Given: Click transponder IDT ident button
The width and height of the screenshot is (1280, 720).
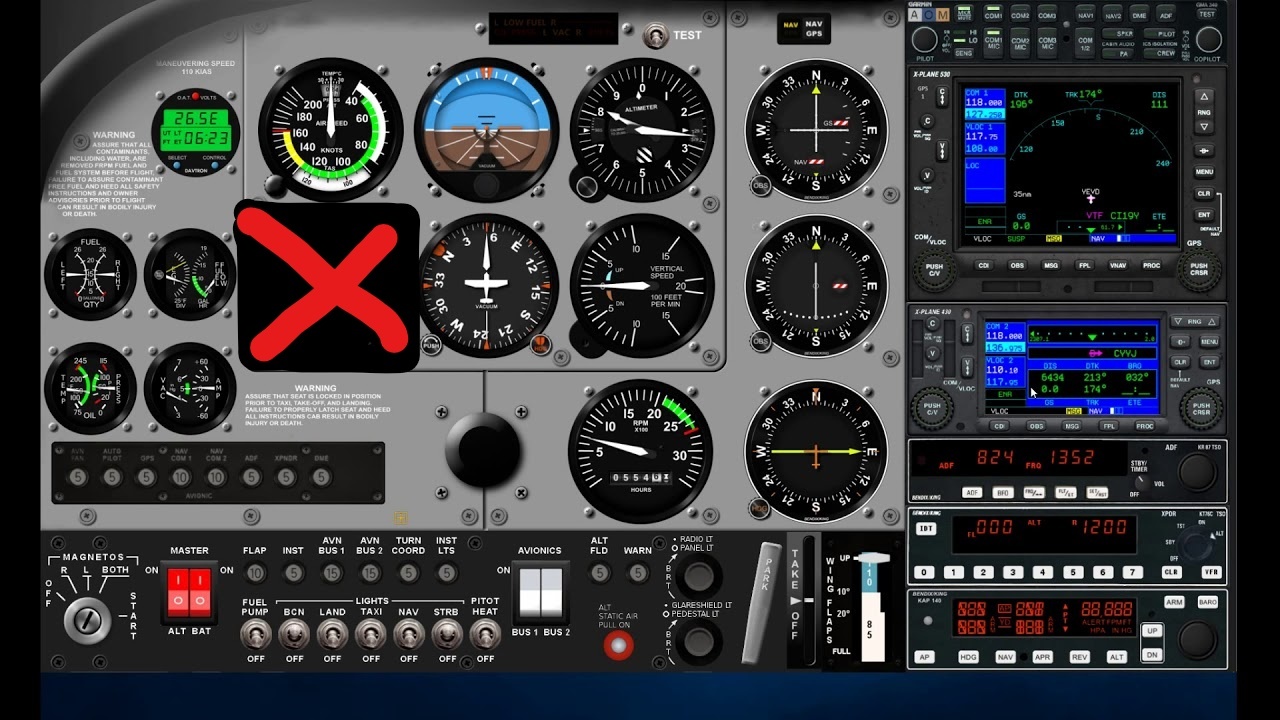Looking at the screenshot, I should (926, 529).
